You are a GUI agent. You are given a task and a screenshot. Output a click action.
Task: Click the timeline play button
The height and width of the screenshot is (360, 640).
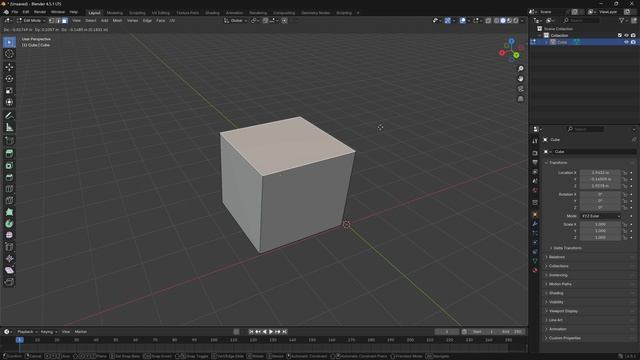click(x=271, y=332)
